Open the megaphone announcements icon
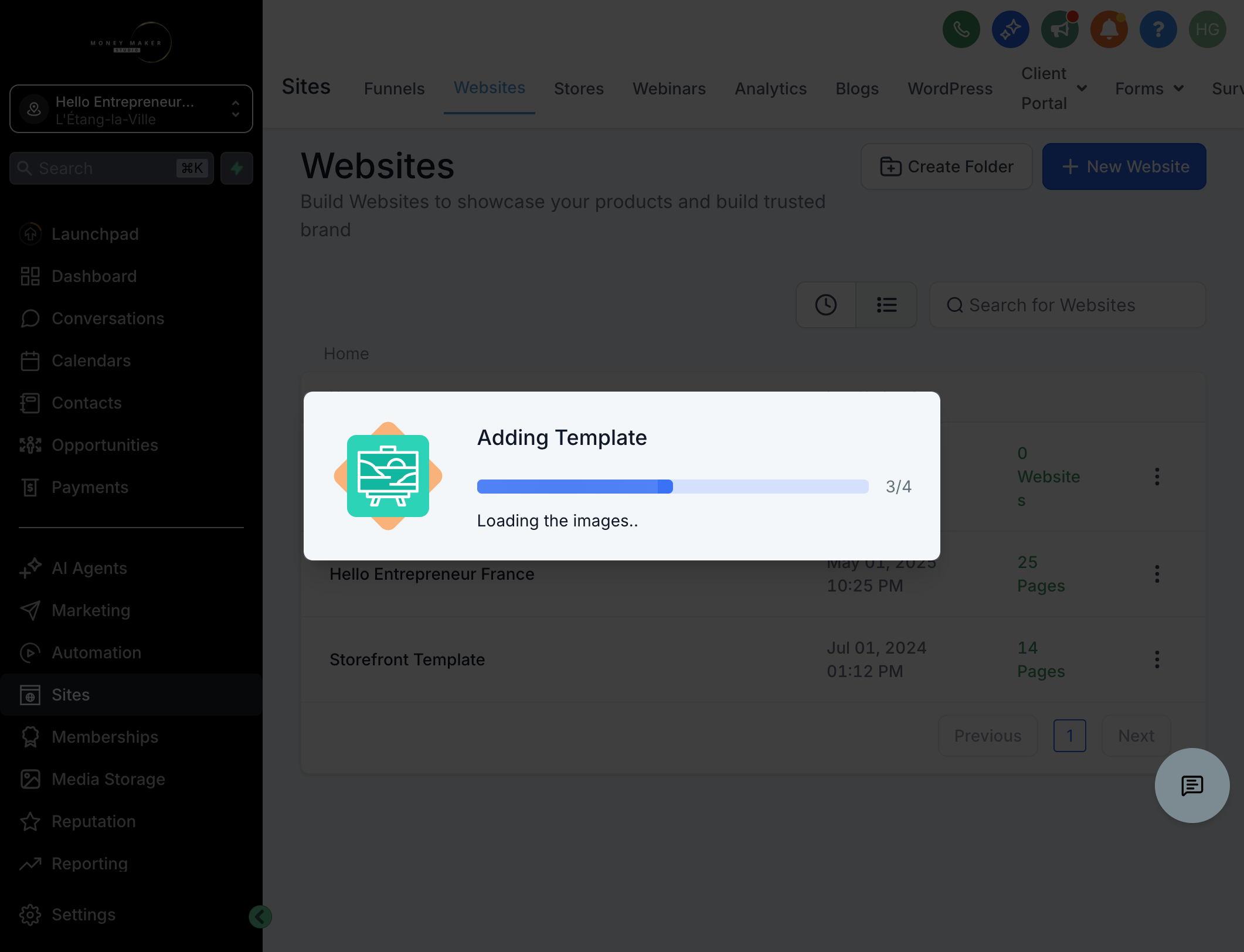The width and height of the screenshot is (1244, 952). (x=1059, y=29)
